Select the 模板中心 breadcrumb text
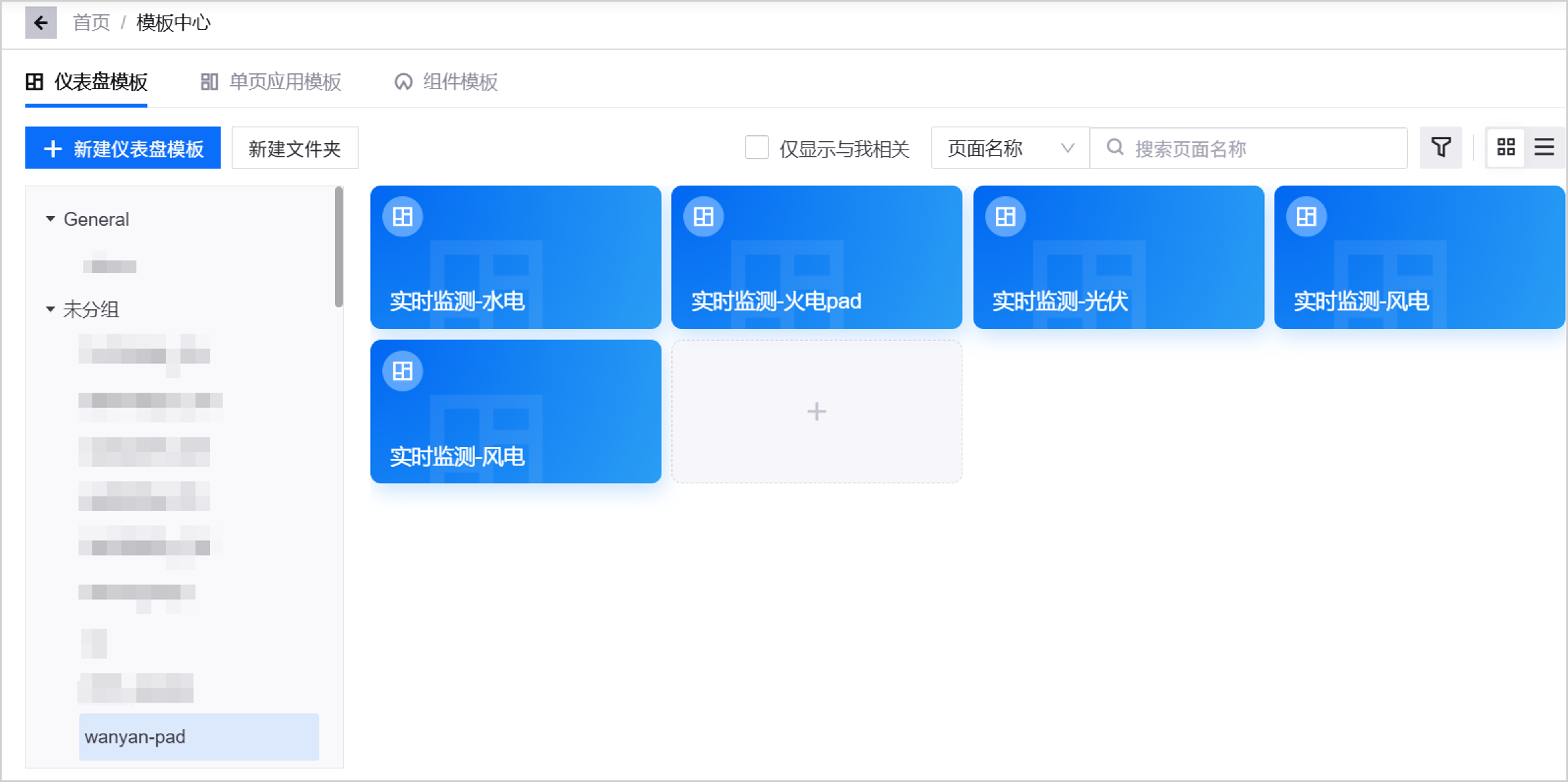The width and height of the screenshot is (1568, 782). coord(174,23)
